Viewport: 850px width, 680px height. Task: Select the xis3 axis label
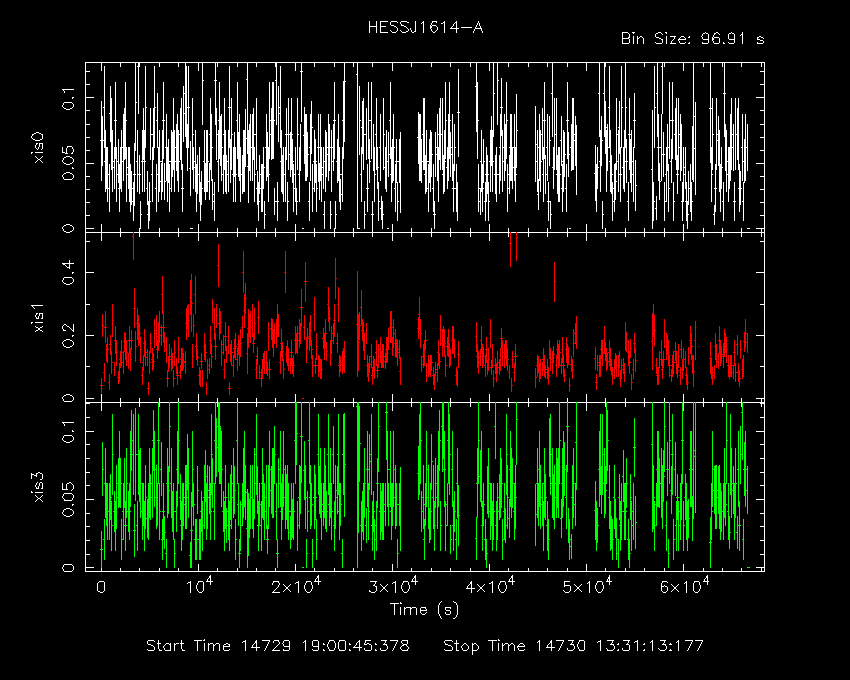(x=39, y=487)
